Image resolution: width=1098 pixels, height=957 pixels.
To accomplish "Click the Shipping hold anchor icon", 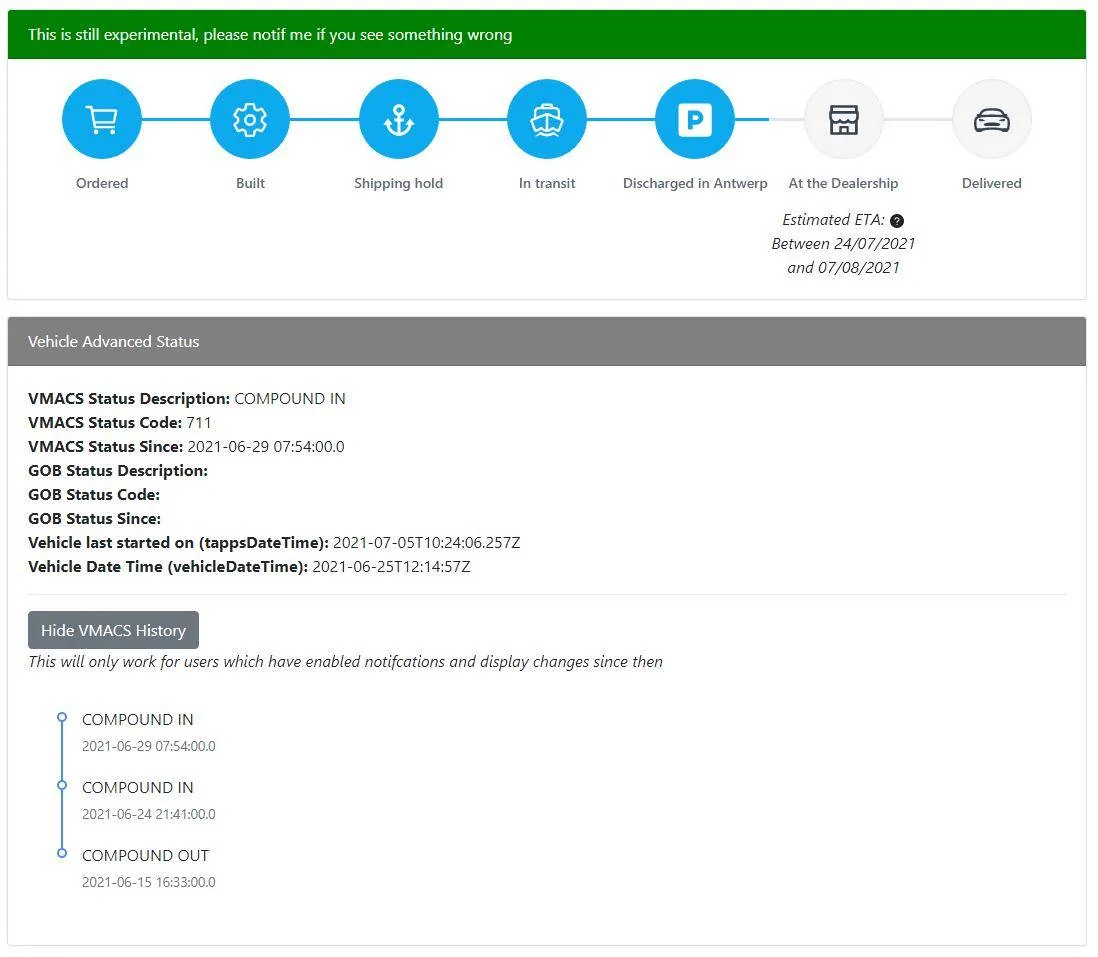I will point(398,119).
